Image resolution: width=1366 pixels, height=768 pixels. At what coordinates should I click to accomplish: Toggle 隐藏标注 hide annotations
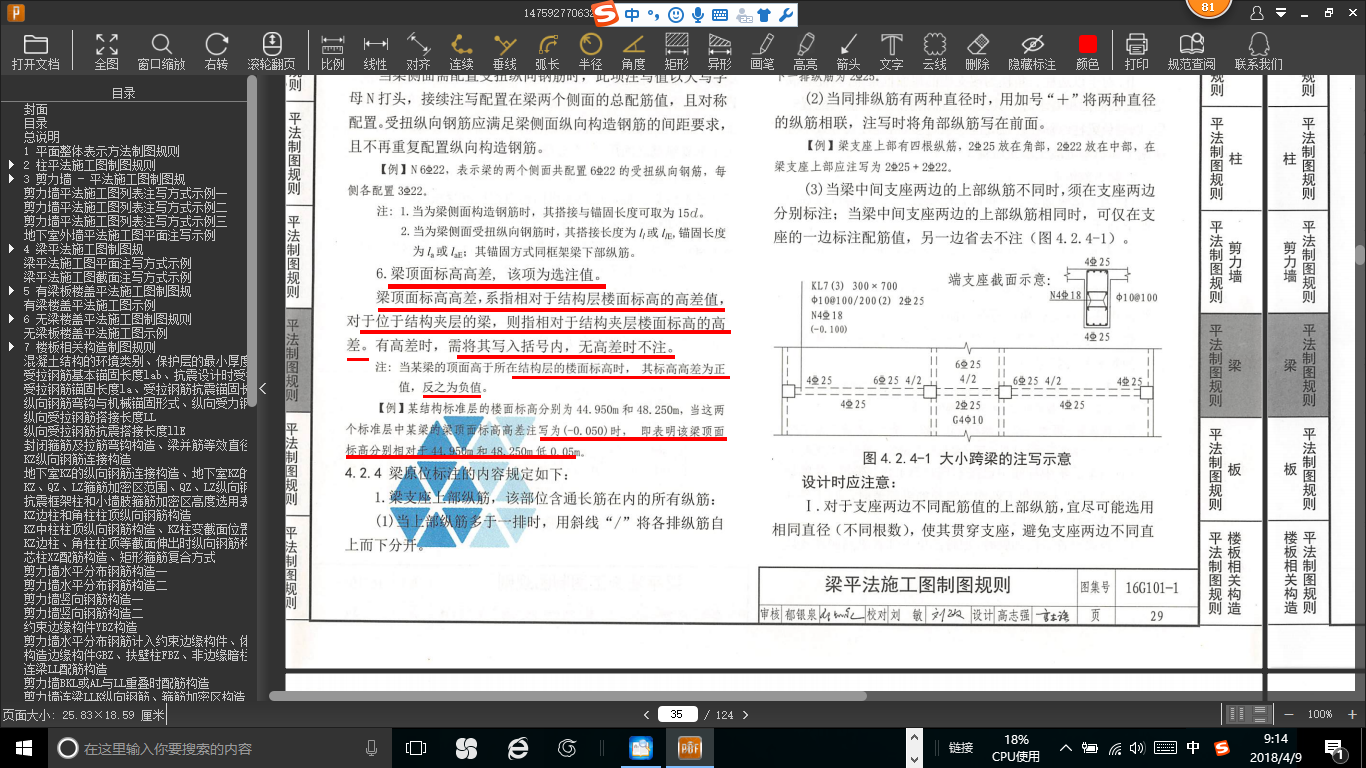pyautogui.click(x=1032, y=51)
